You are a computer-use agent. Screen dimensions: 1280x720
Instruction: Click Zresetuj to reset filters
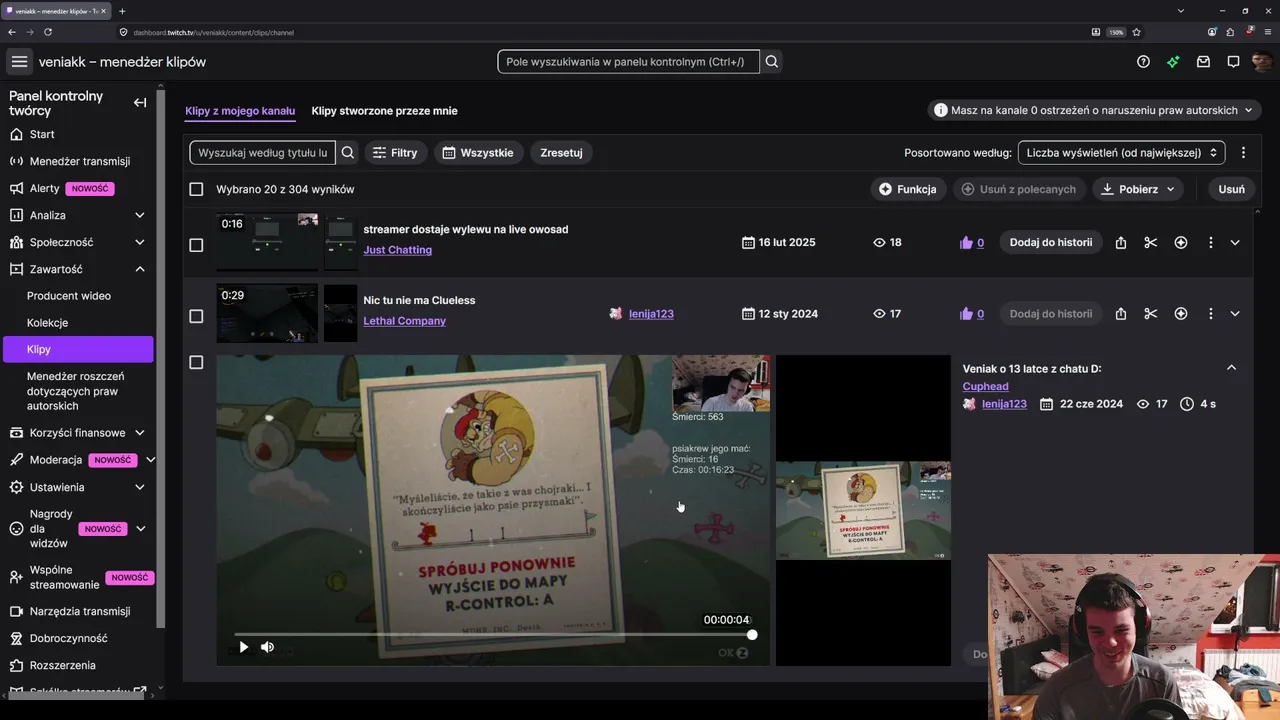click(x=561, y=153)
